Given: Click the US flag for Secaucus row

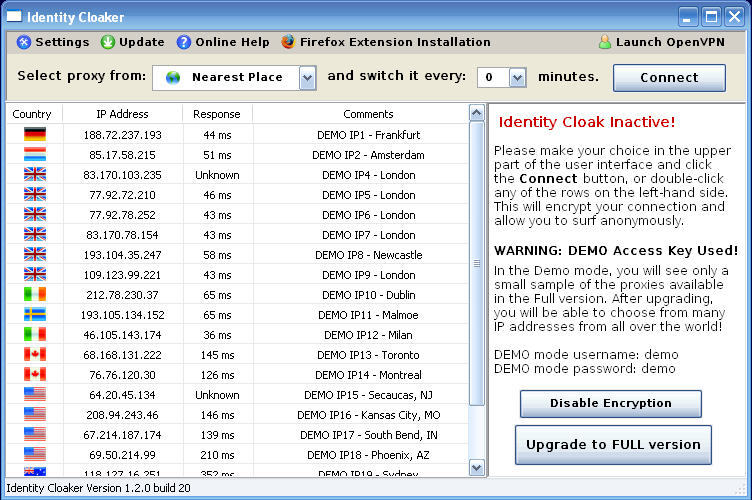Looking at the screenshot, I should (35, 394).
